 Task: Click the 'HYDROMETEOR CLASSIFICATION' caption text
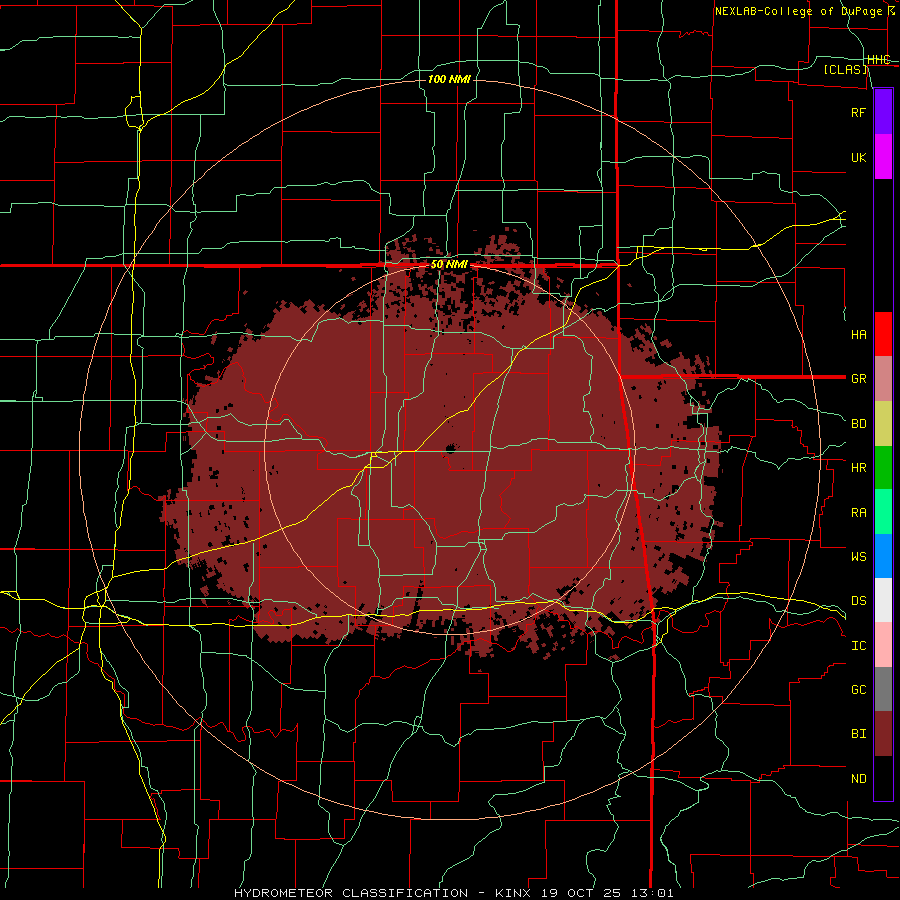click(x=351, y=893)
